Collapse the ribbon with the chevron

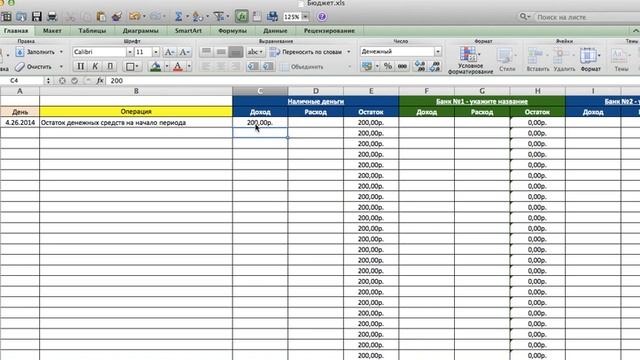pos(636,31)
